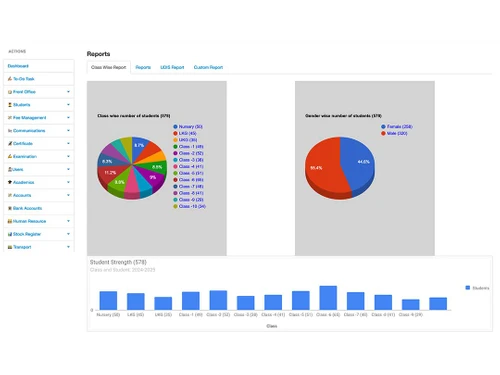This screenshot has width=500, height=375.
Task: Open the UDIS Report tab
Action: (x=172, y=67)
